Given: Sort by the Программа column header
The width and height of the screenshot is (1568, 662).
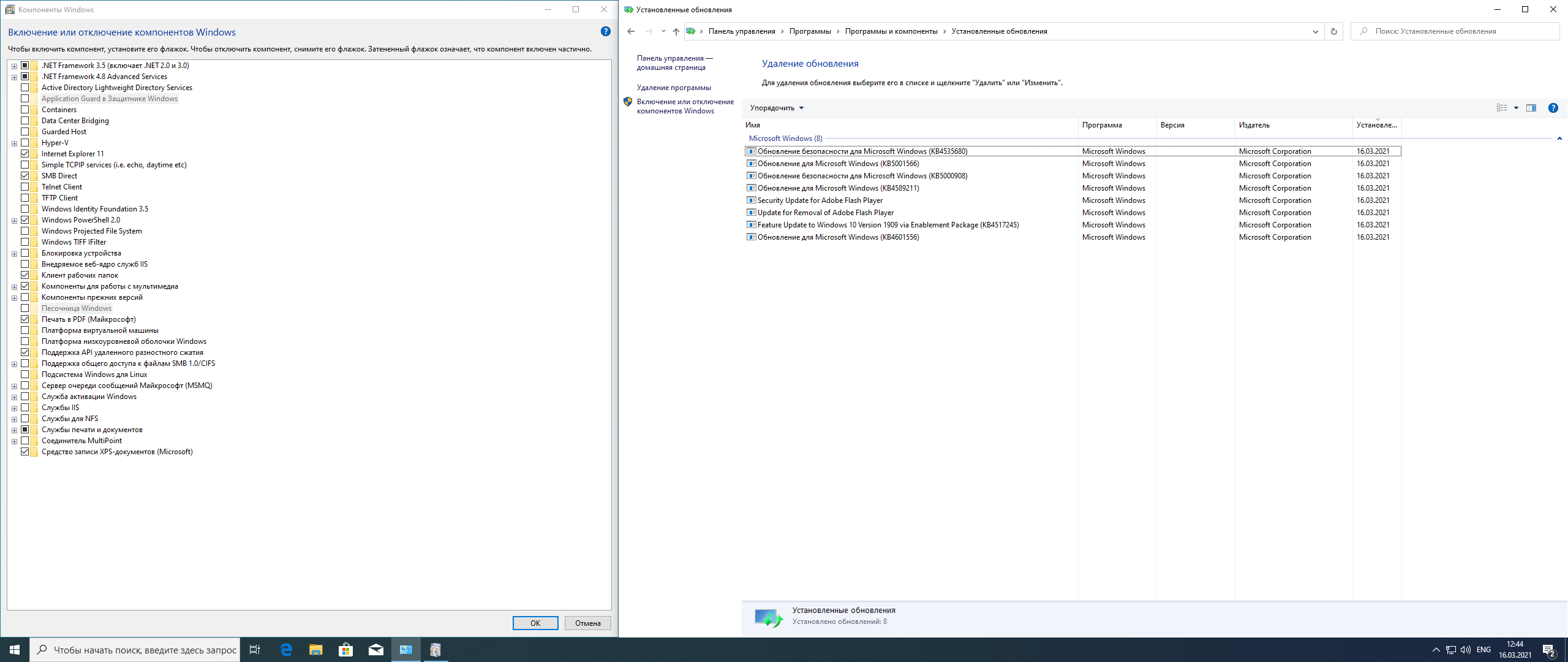Looking at the screenshot, I should pos(1117,125).
